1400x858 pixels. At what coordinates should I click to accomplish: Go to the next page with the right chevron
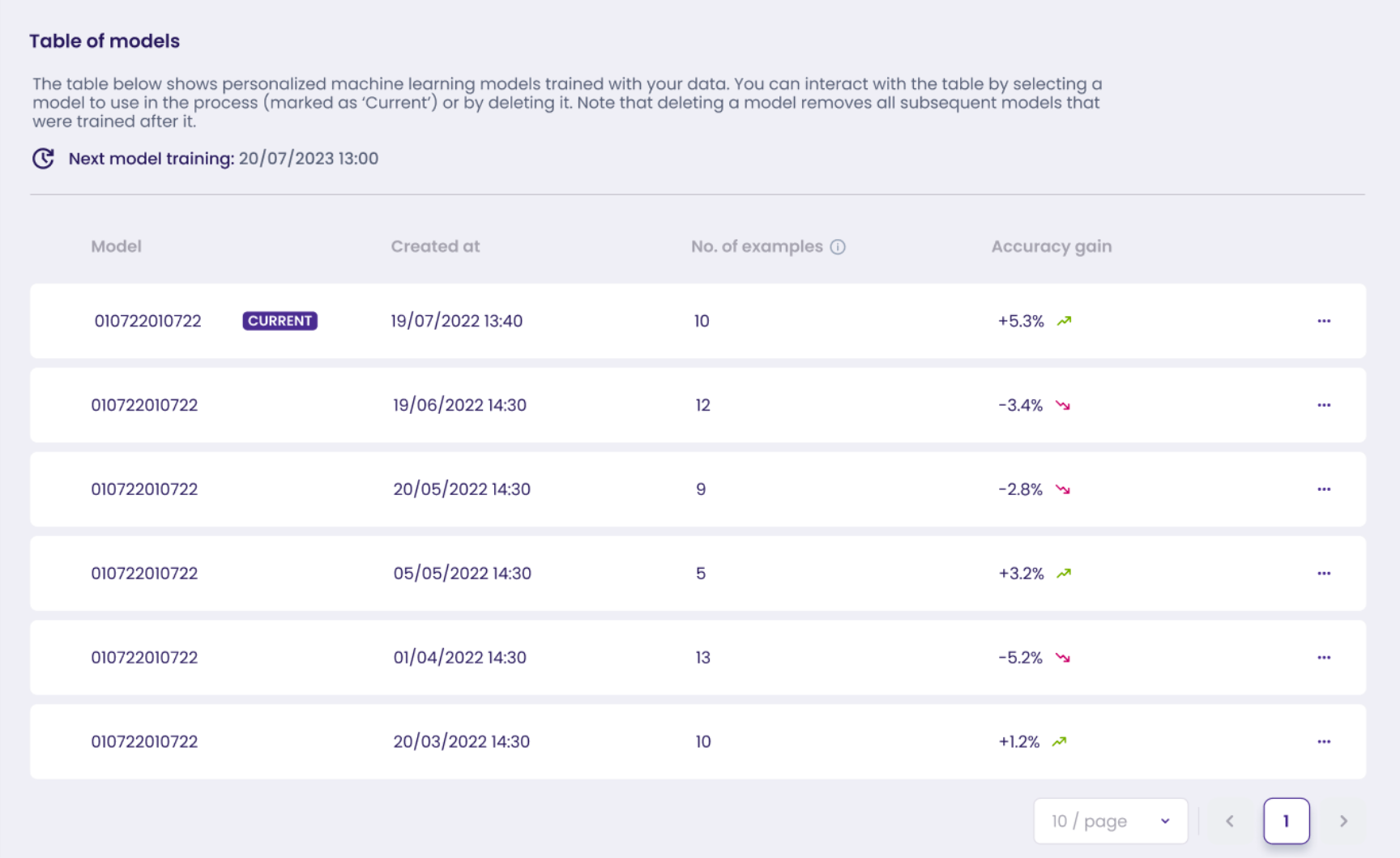click(x=1343, y=821)
